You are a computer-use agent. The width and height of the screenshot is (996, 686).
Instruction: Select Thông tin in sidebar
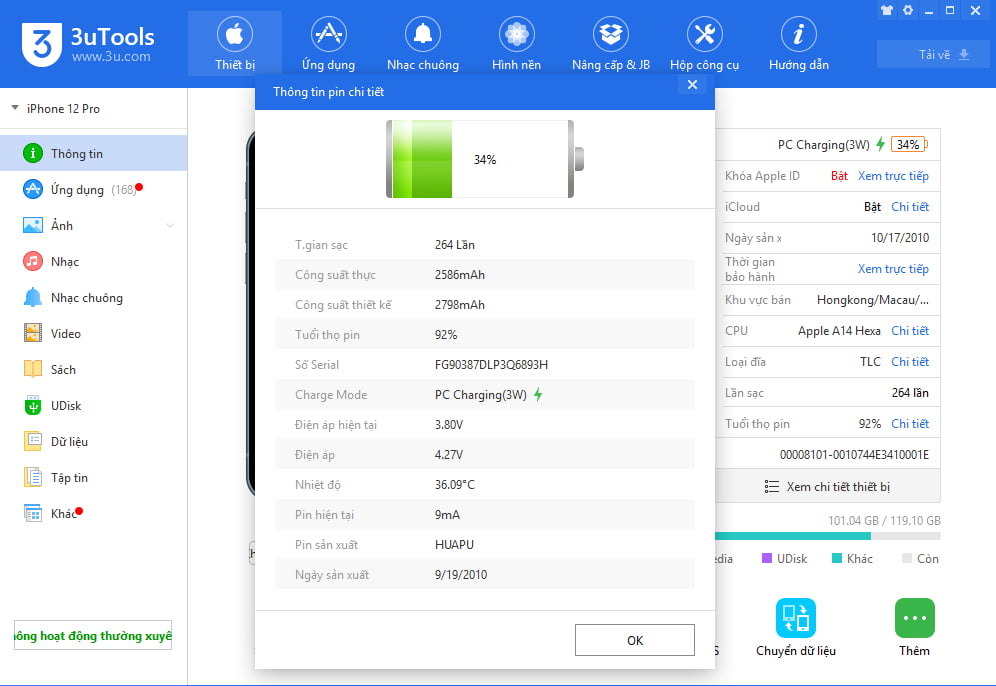coord(93,153)
